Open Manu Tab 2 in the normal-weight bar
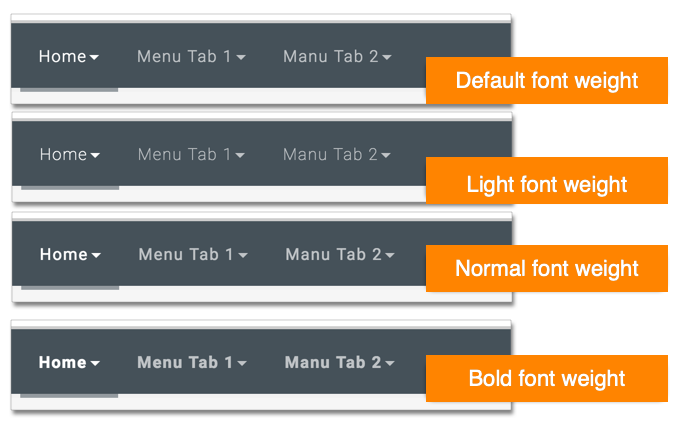Viewport: 685px width, 423px height. (333, 254)
